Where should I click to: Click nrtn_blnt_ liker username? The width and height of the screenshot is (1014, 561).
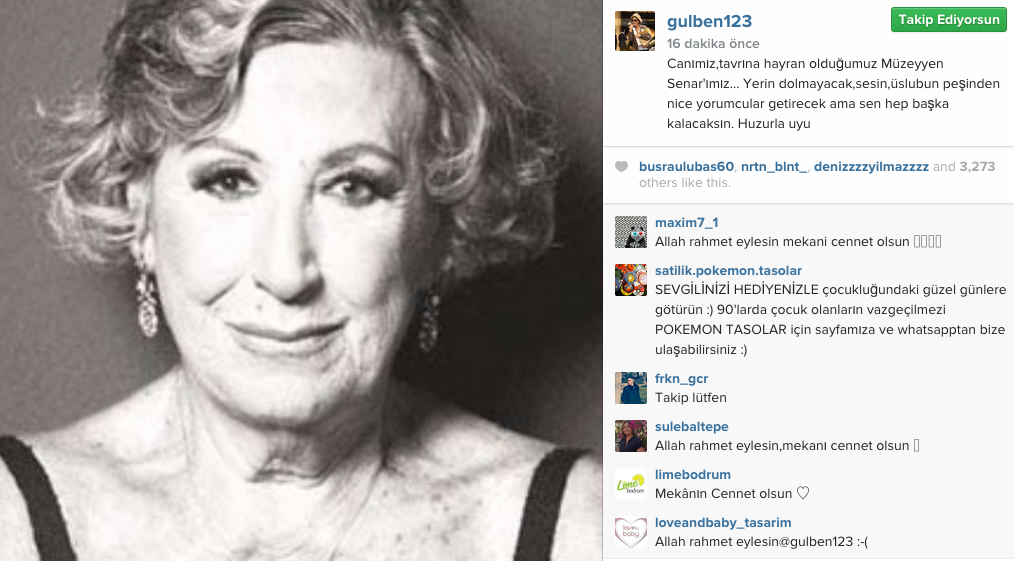tap(773, 167)
